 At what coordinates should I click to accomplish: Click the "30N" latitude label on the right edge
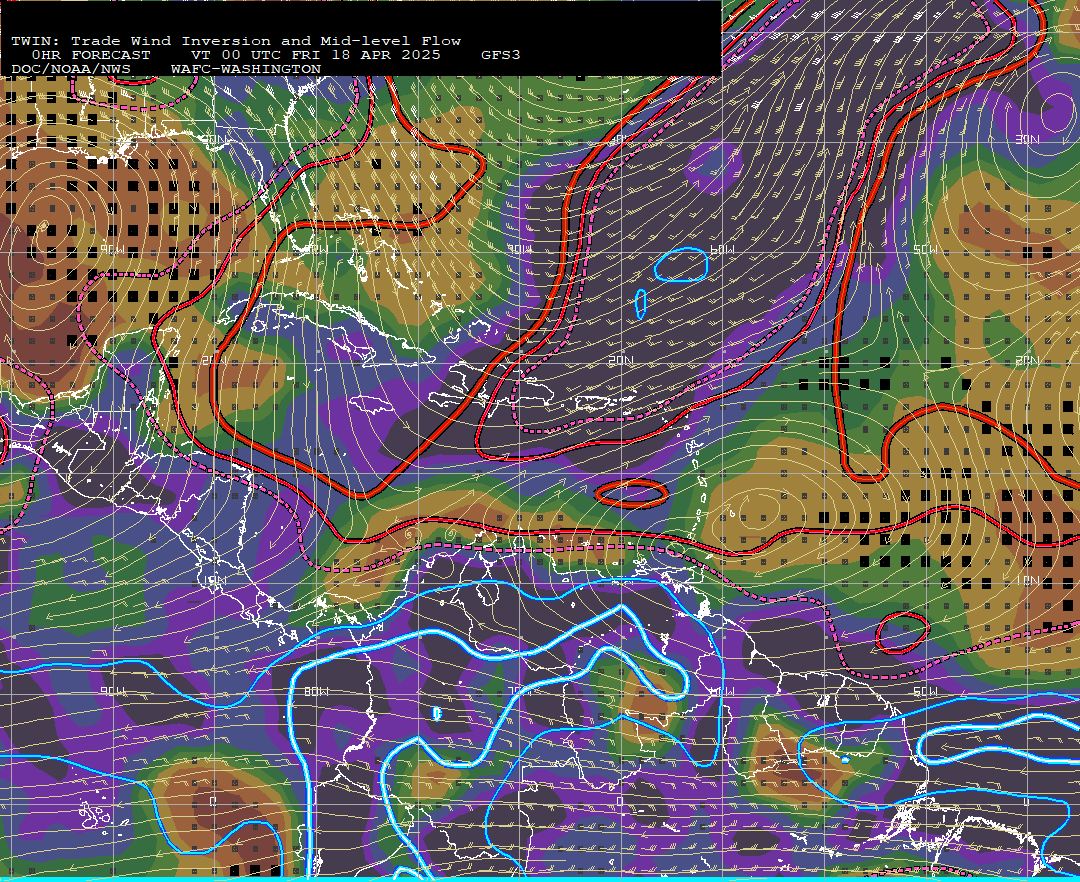point(1027,140)
